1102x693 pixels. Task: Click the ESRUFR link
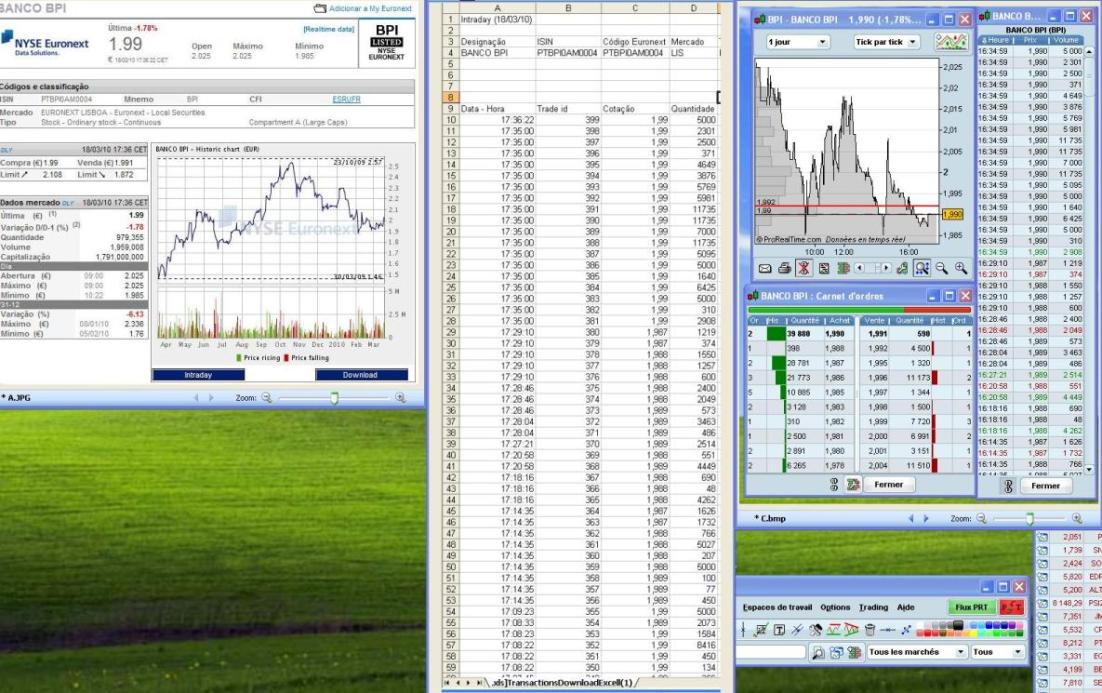(346, 100)
